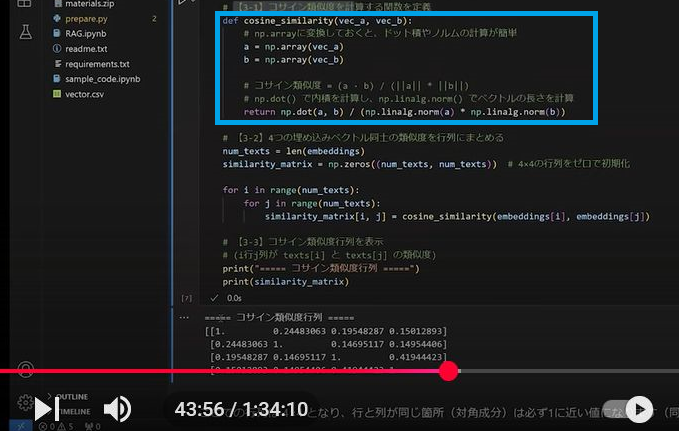Click the num_texts = len(embeddings) line
This screenshot has width=679, height=431.
point(294,151)
